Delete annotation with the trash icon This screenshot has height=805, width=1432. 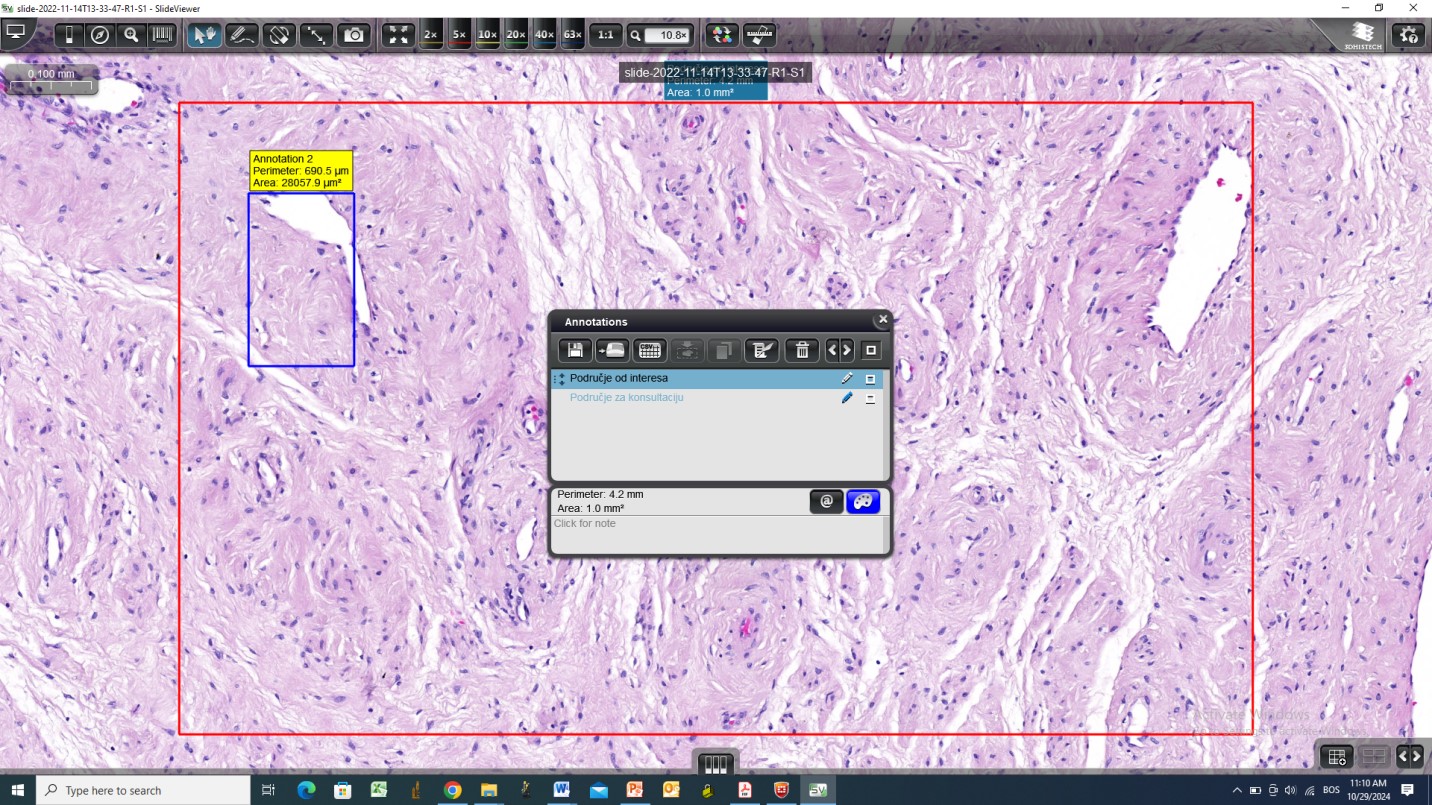(x=802, y=350)
